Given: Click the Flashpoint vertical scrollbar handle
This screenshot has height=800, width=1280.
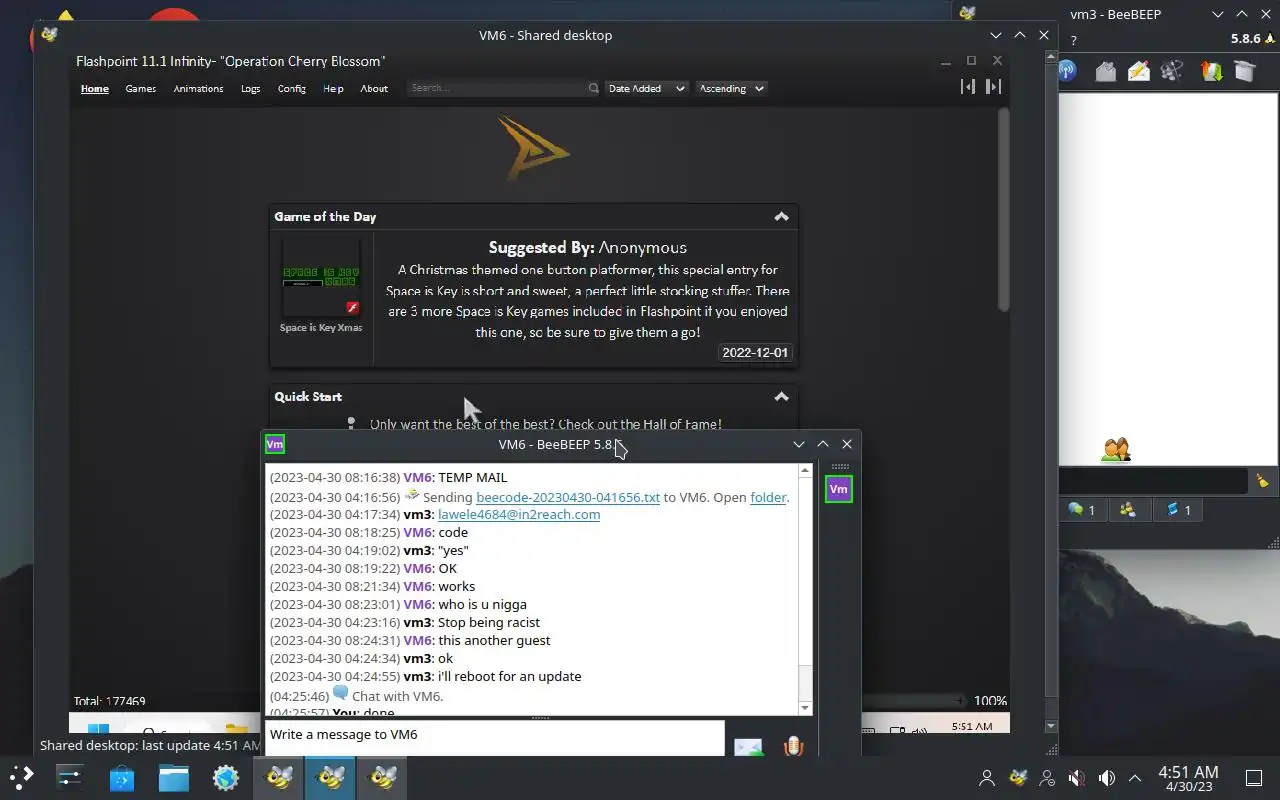Looking at the screenshot, I should point(1003,210).
